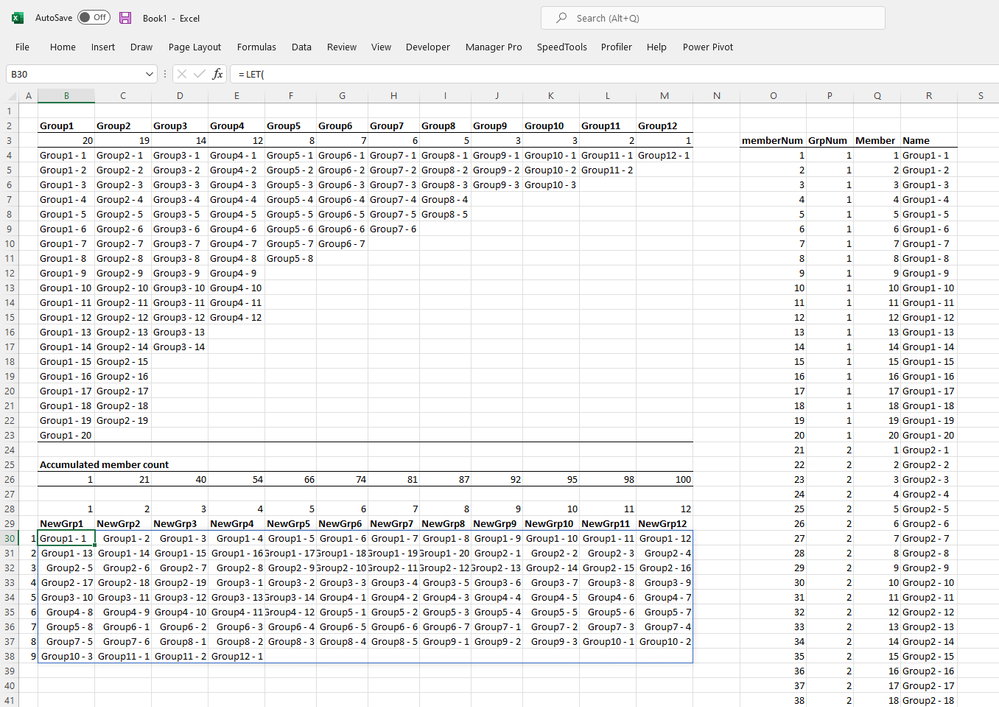Click the memberNum column heading
Viewport: 999px width, 707px height.
[772, 140]
